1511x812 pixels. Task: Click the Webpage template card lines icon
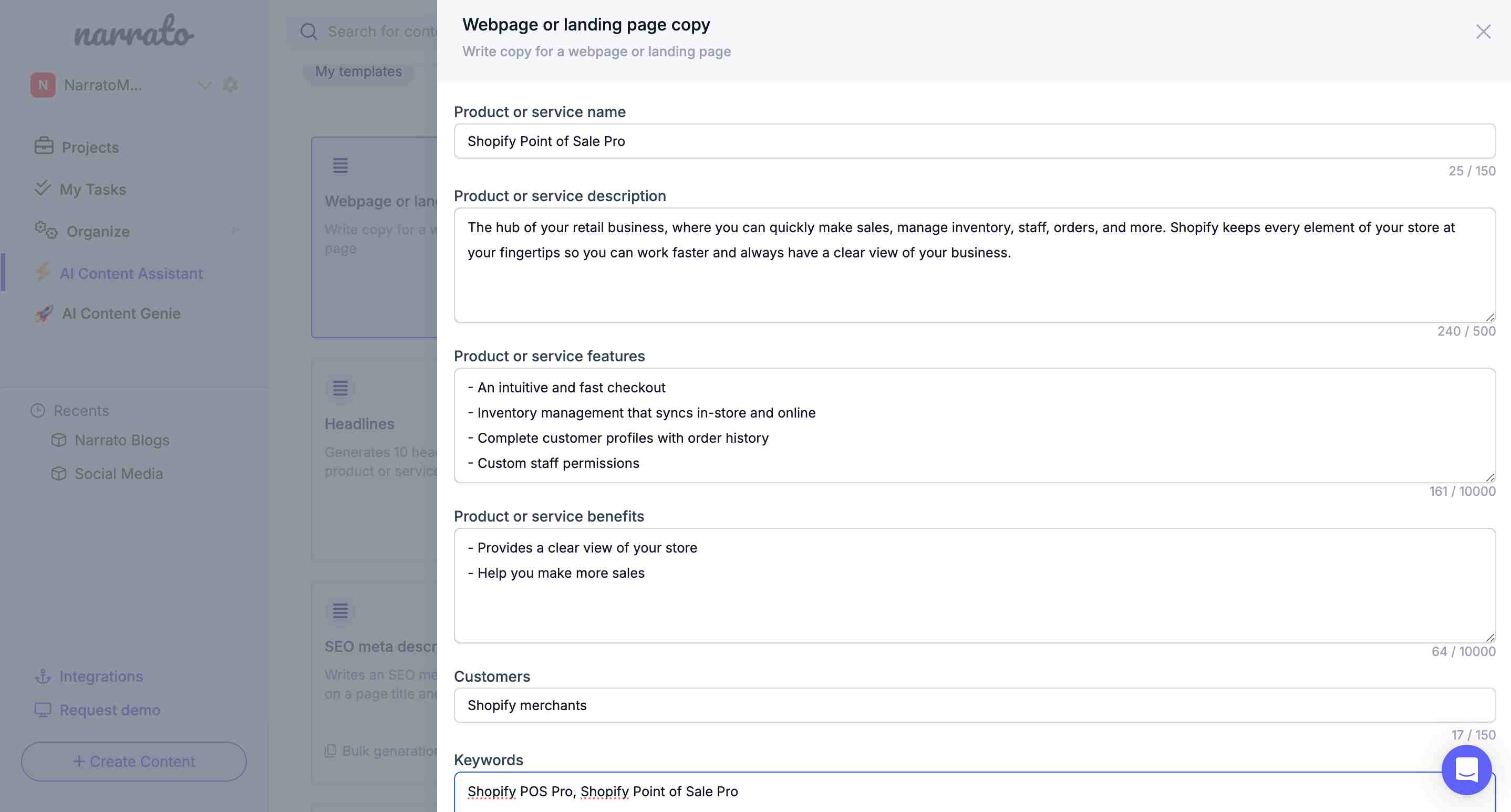tap(340, 166)
